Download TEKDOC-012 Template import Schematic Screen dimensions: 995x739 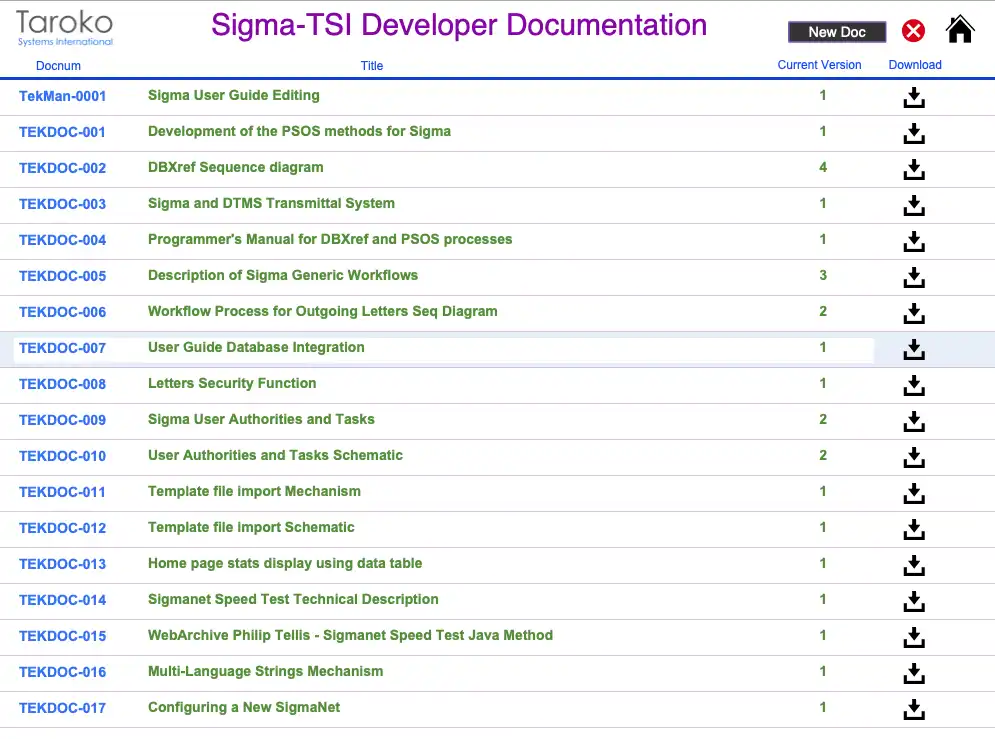[914, 529]
